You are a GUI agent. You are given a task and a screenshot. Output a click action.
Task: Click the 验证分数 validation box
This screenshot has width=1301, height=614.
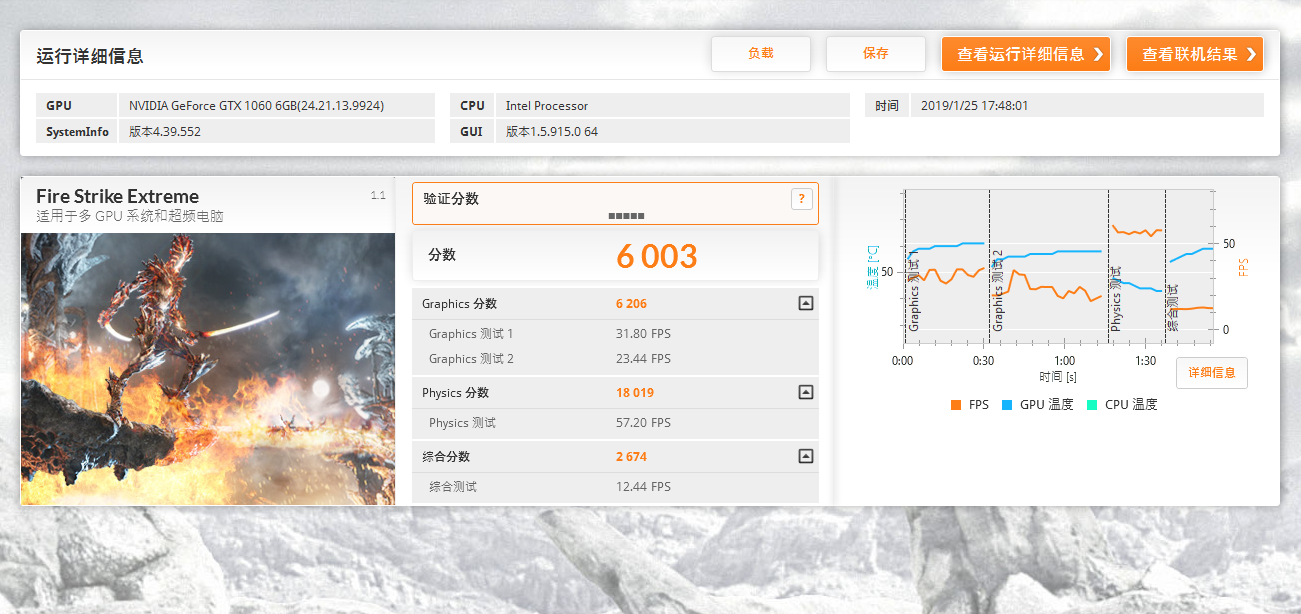point(615,203)
